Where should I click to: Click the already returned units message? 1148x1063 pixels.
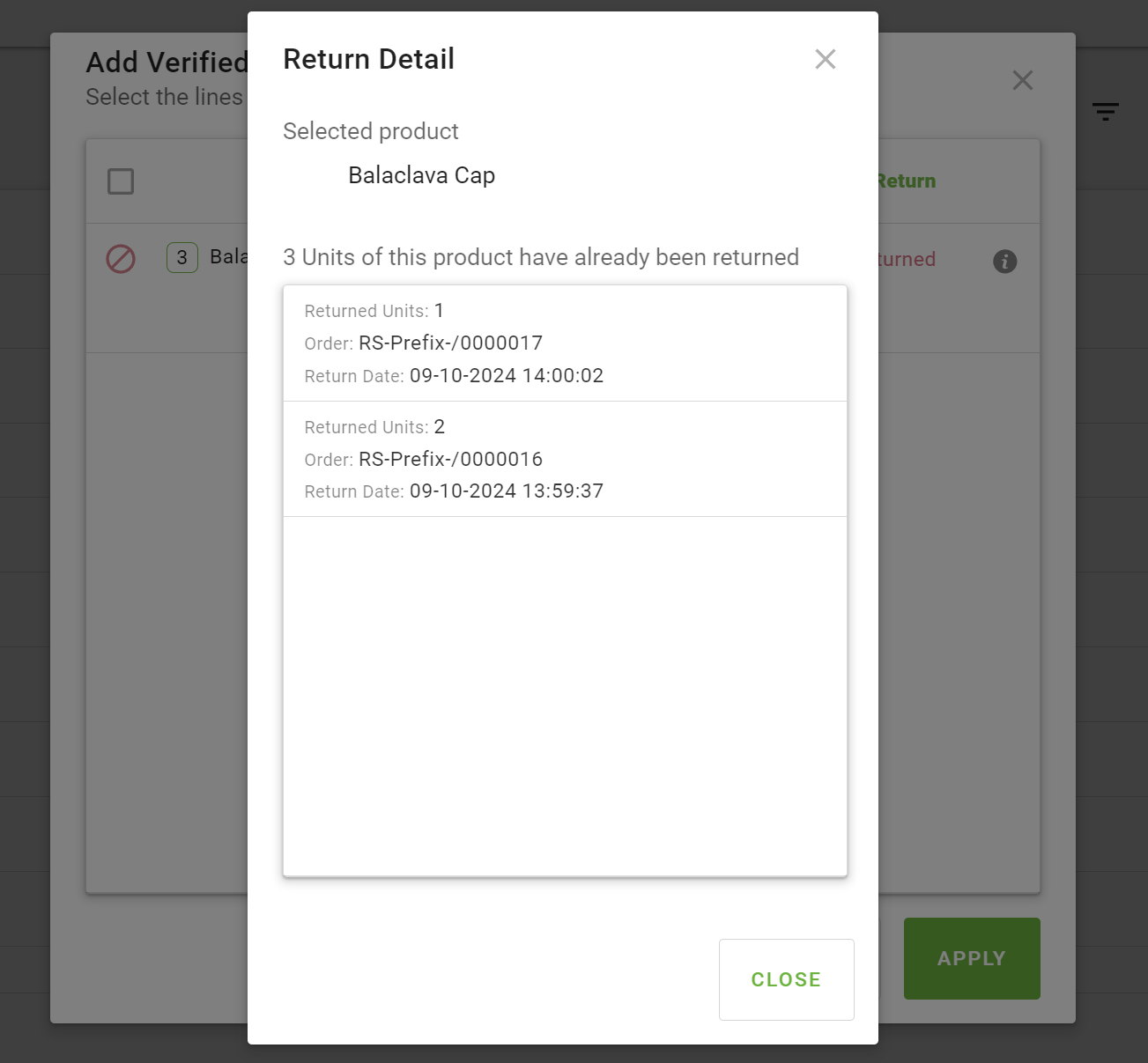coord(541,257)
